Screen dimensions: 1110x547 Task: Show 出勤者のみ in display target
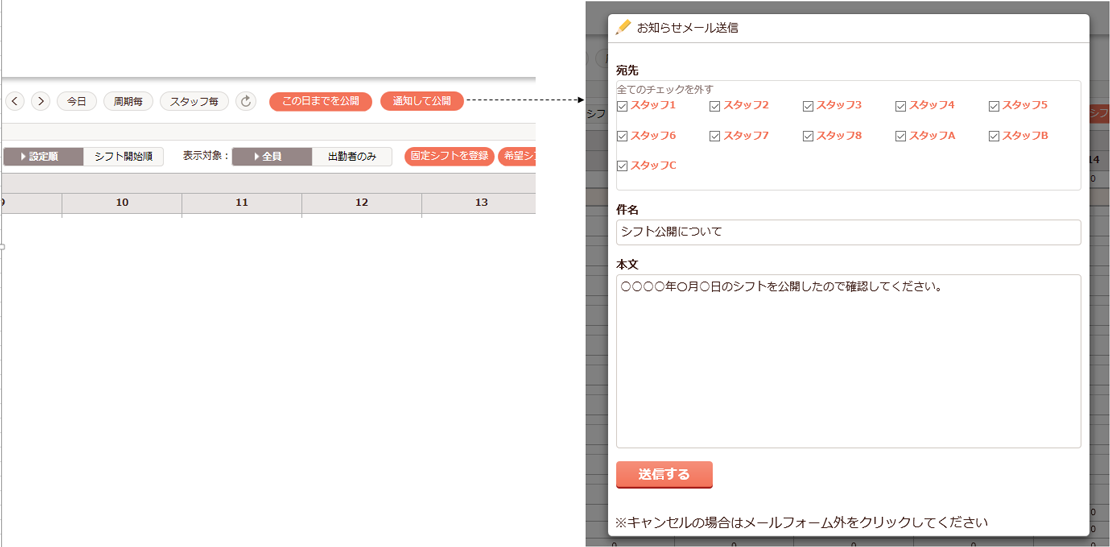click(352, 157)
